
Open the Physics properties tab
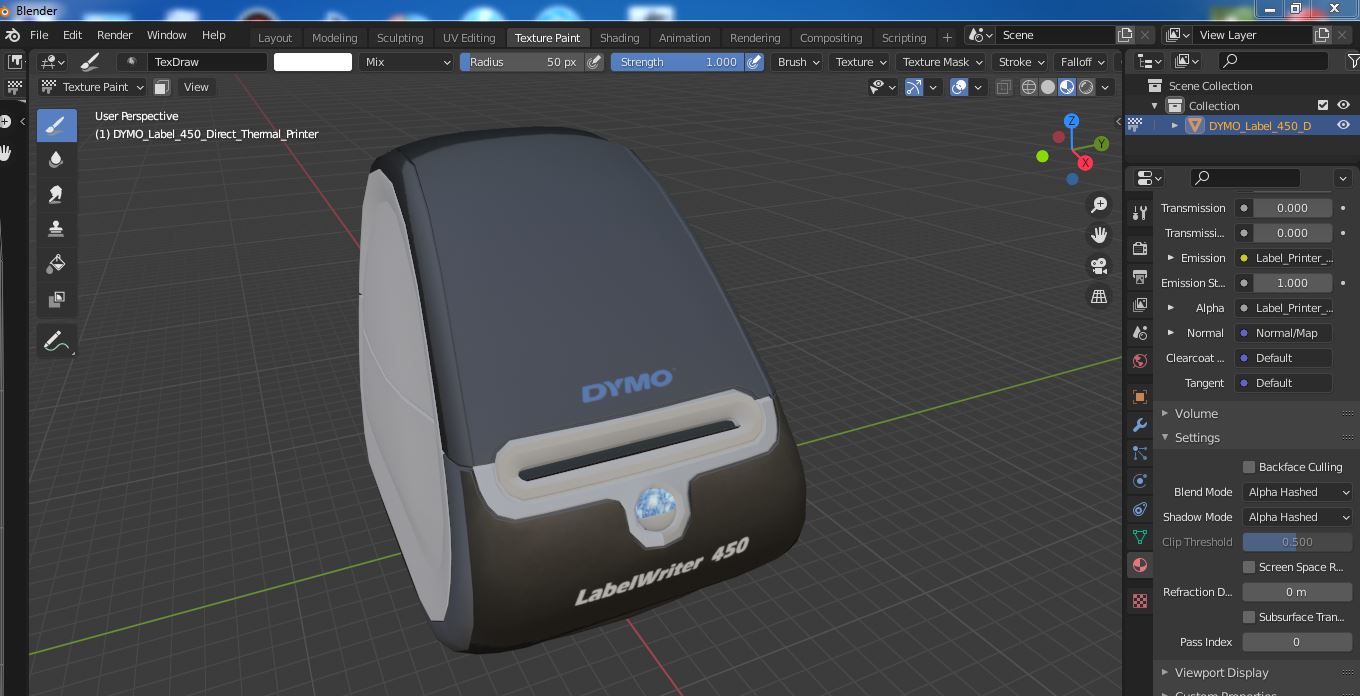tap(1139, 481)
